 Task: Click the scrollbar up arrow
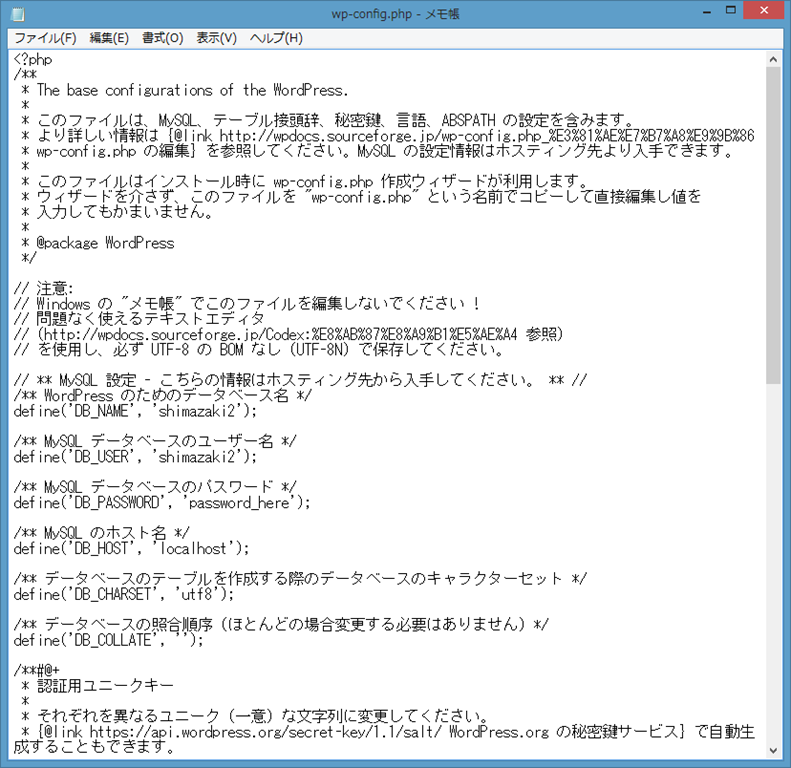coord(773,60)
